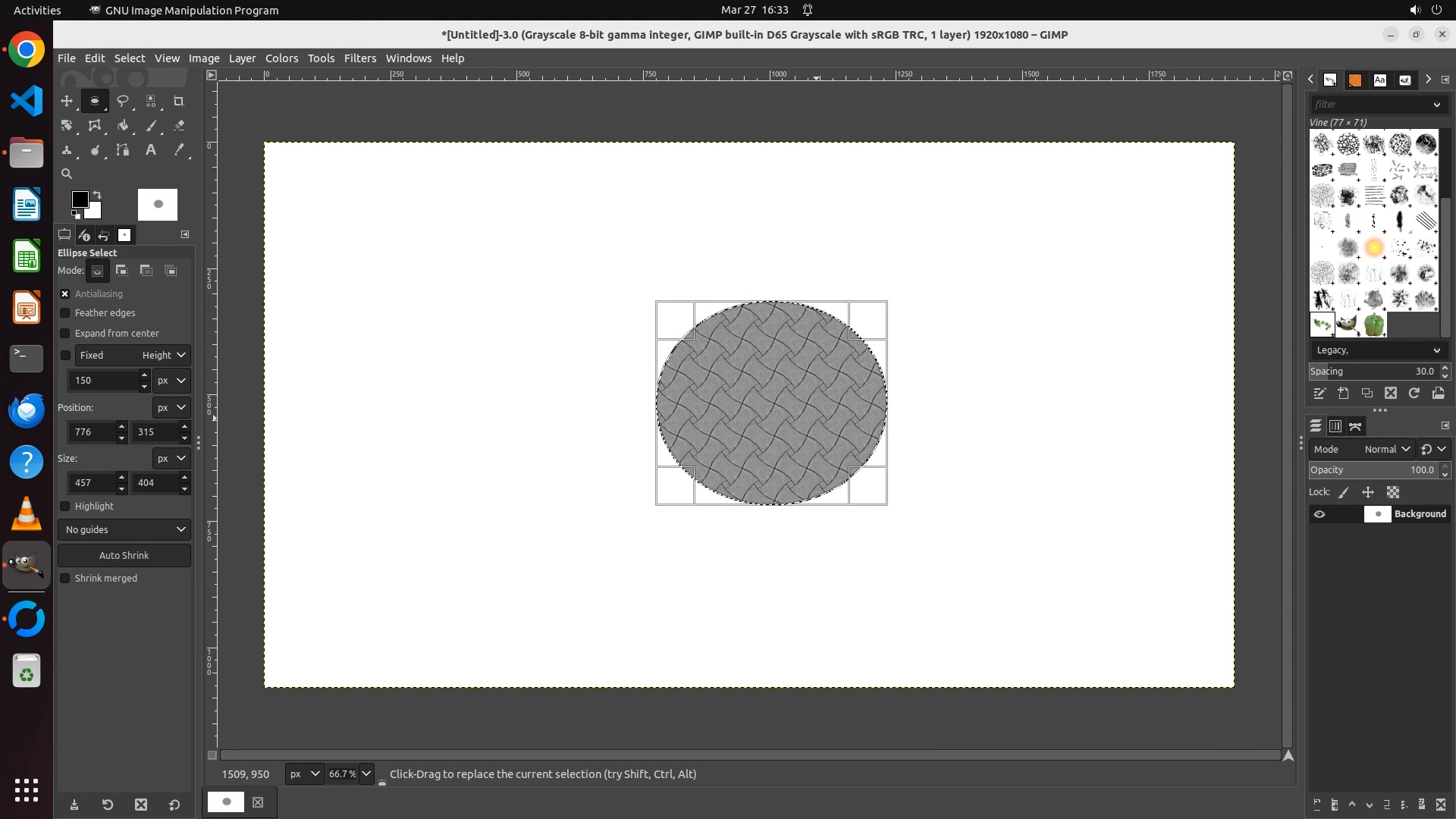Screen dimensions: 1456x819
Task: Select the Text tool
Action: [x=151, y=150]
